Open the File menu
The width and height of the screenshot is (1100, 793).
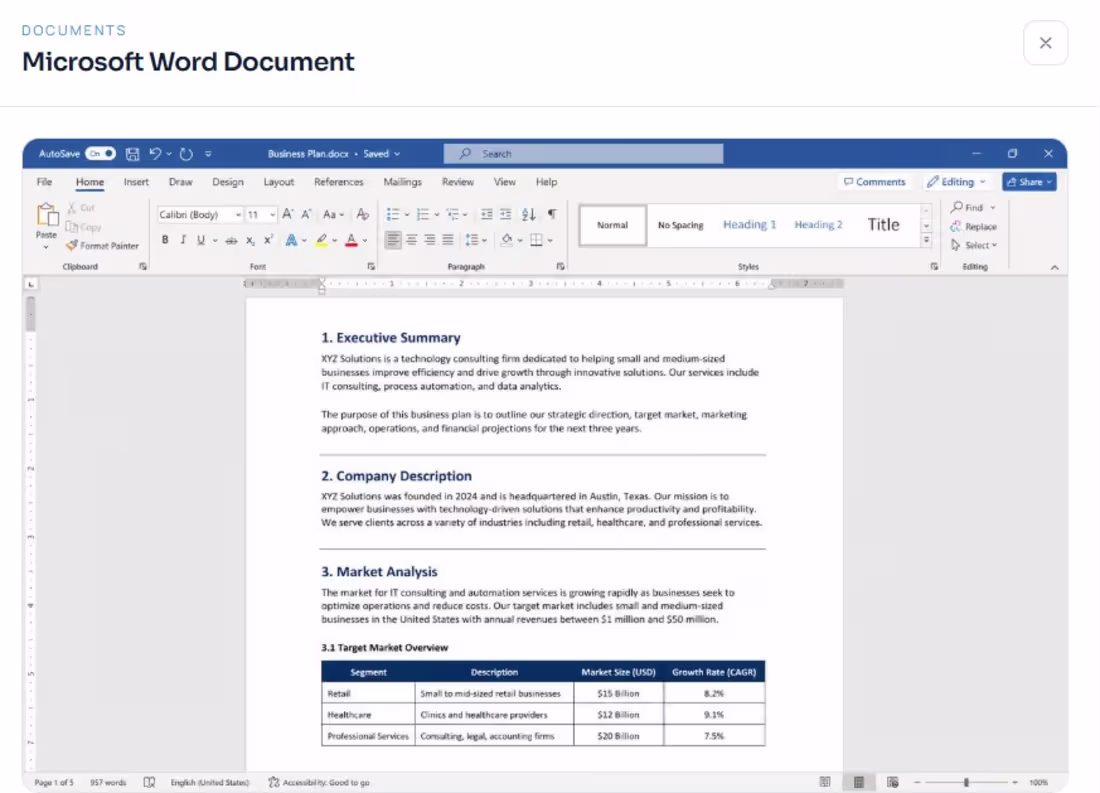pyautogui.click(x=44, y=182)
